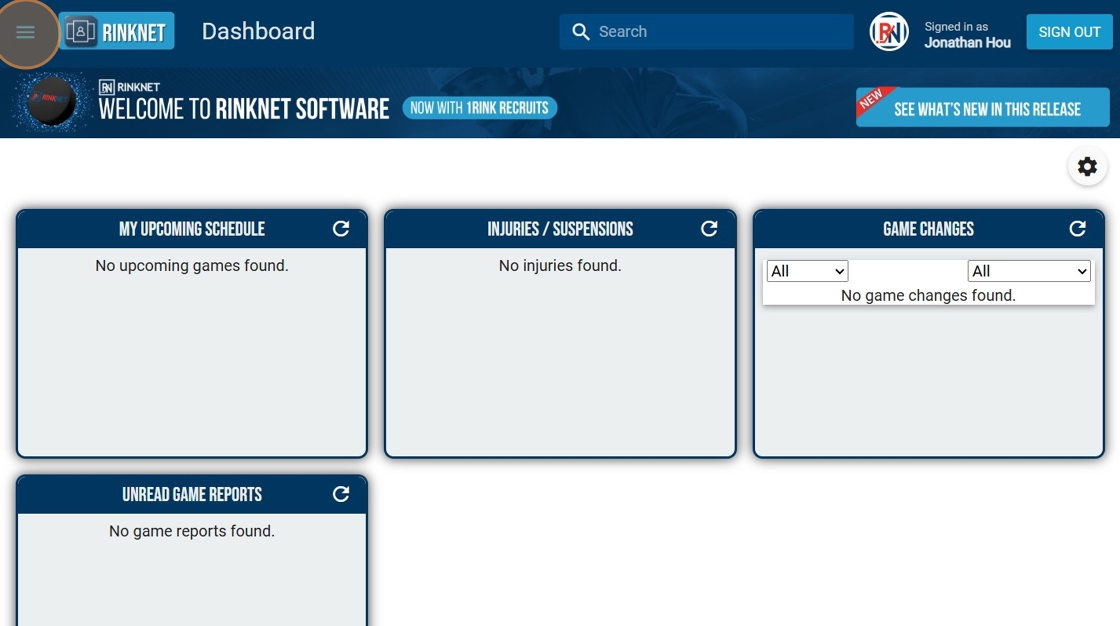Image resolution: width=1120 pixels, height=626 pixels.
Task: Refresh Injuries / Suspensions panel
Action: coord(709,229)
